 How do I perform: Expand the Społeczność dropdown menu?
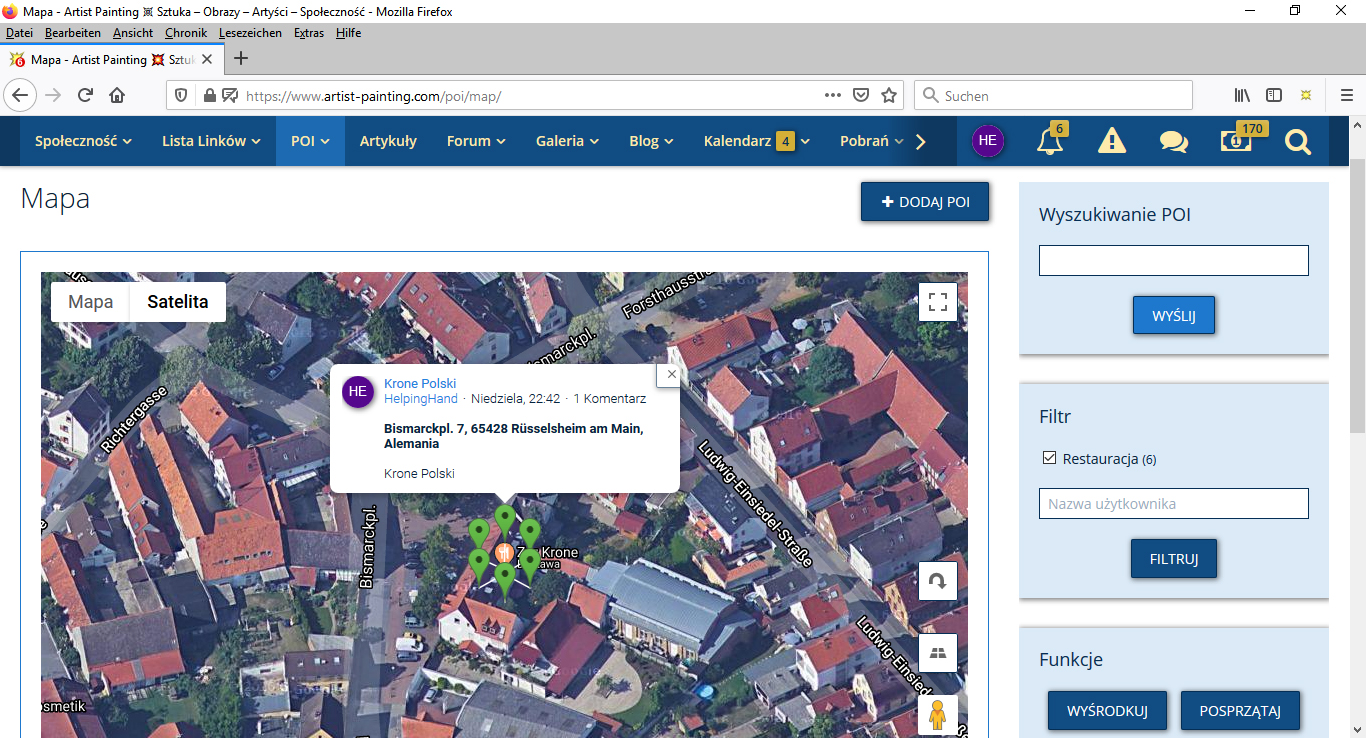pyautogui.click(x=83, y=141)
